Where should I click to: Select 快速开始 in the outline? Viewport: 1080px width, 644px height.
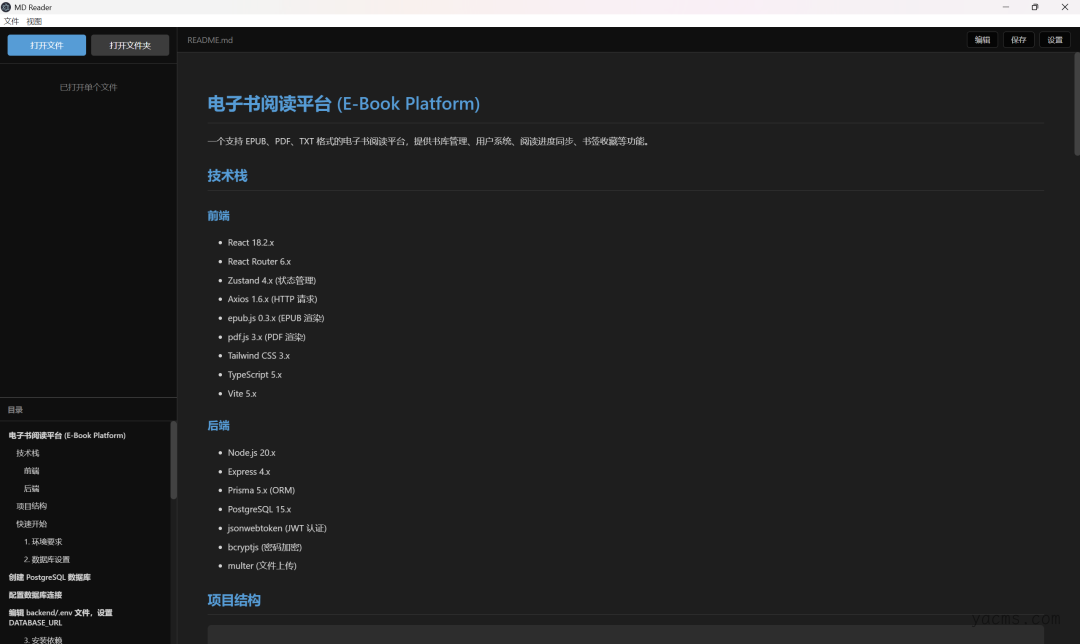[x=31, y=524]
